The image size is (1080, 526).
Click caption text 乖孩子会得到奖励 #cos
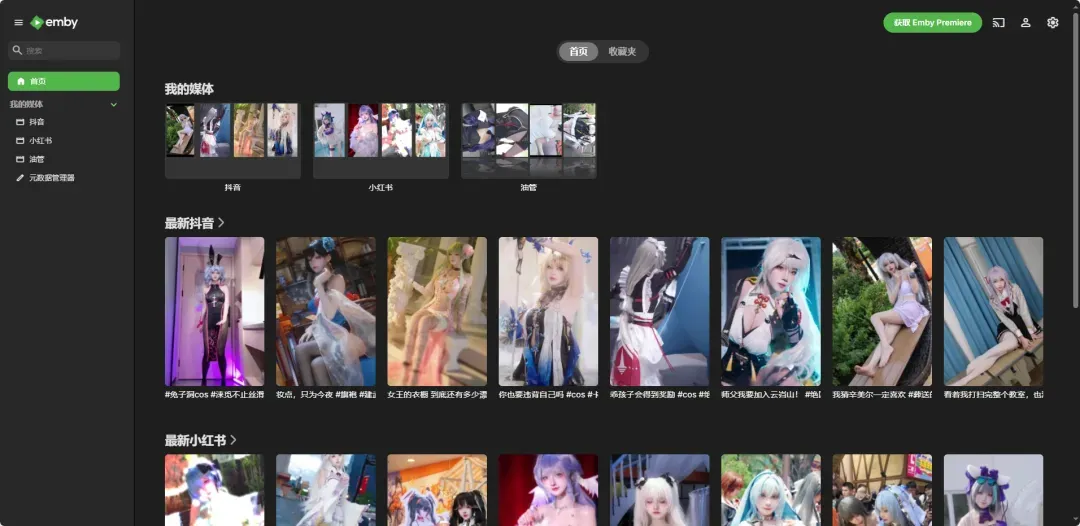tap(660, 394)
